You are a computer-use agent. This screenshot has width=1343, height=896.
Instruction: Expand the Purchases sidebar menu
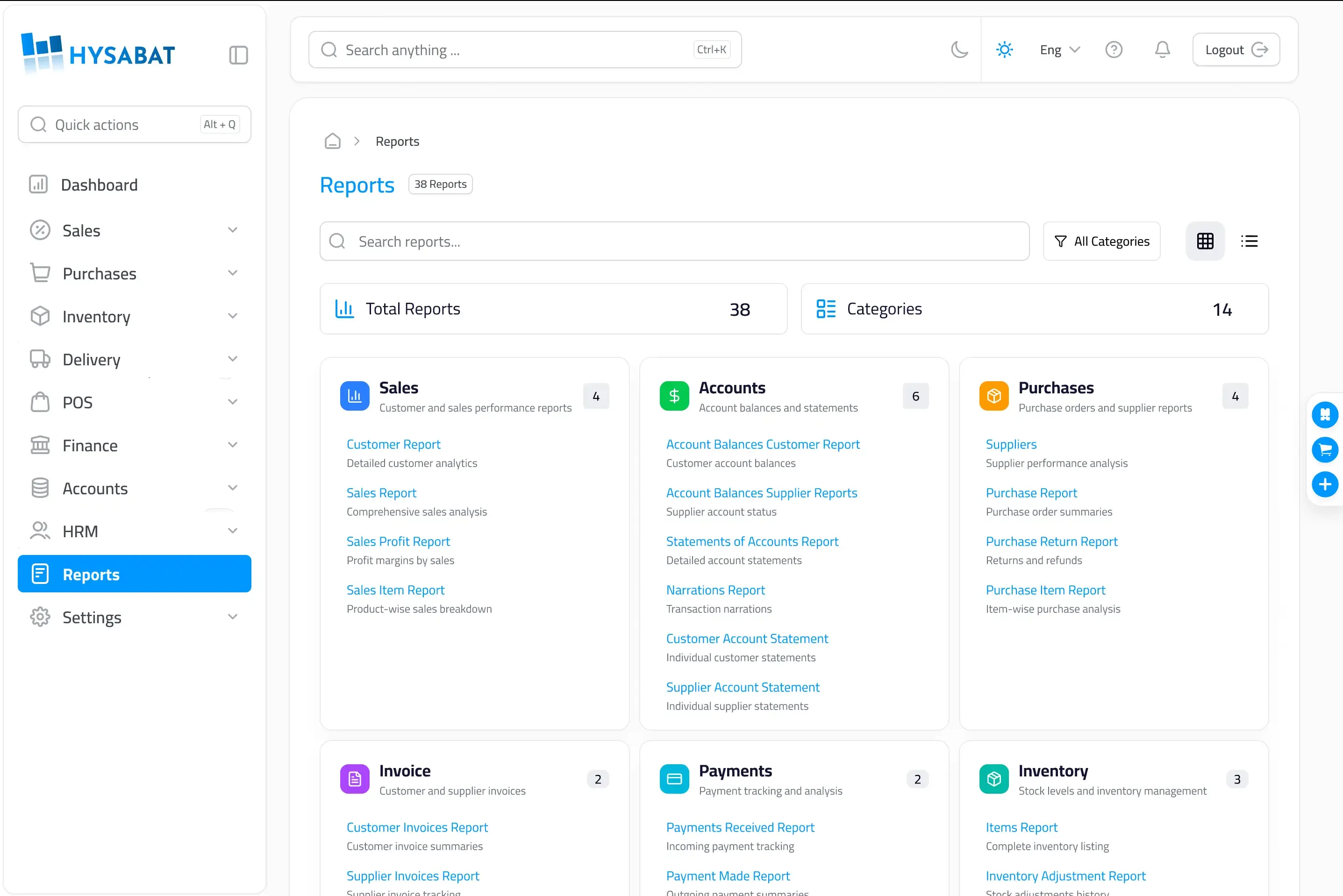[134, 274]
